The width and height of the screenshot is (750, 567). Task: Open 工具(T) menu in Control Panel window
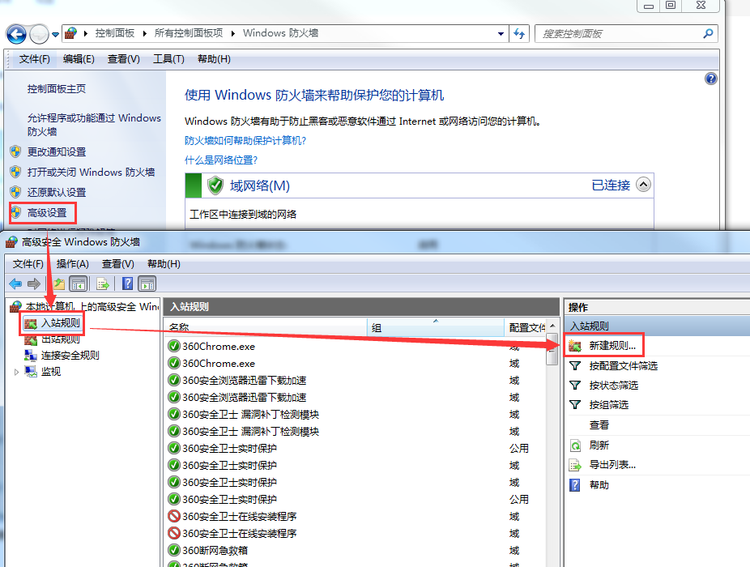[x=168, y=59]
